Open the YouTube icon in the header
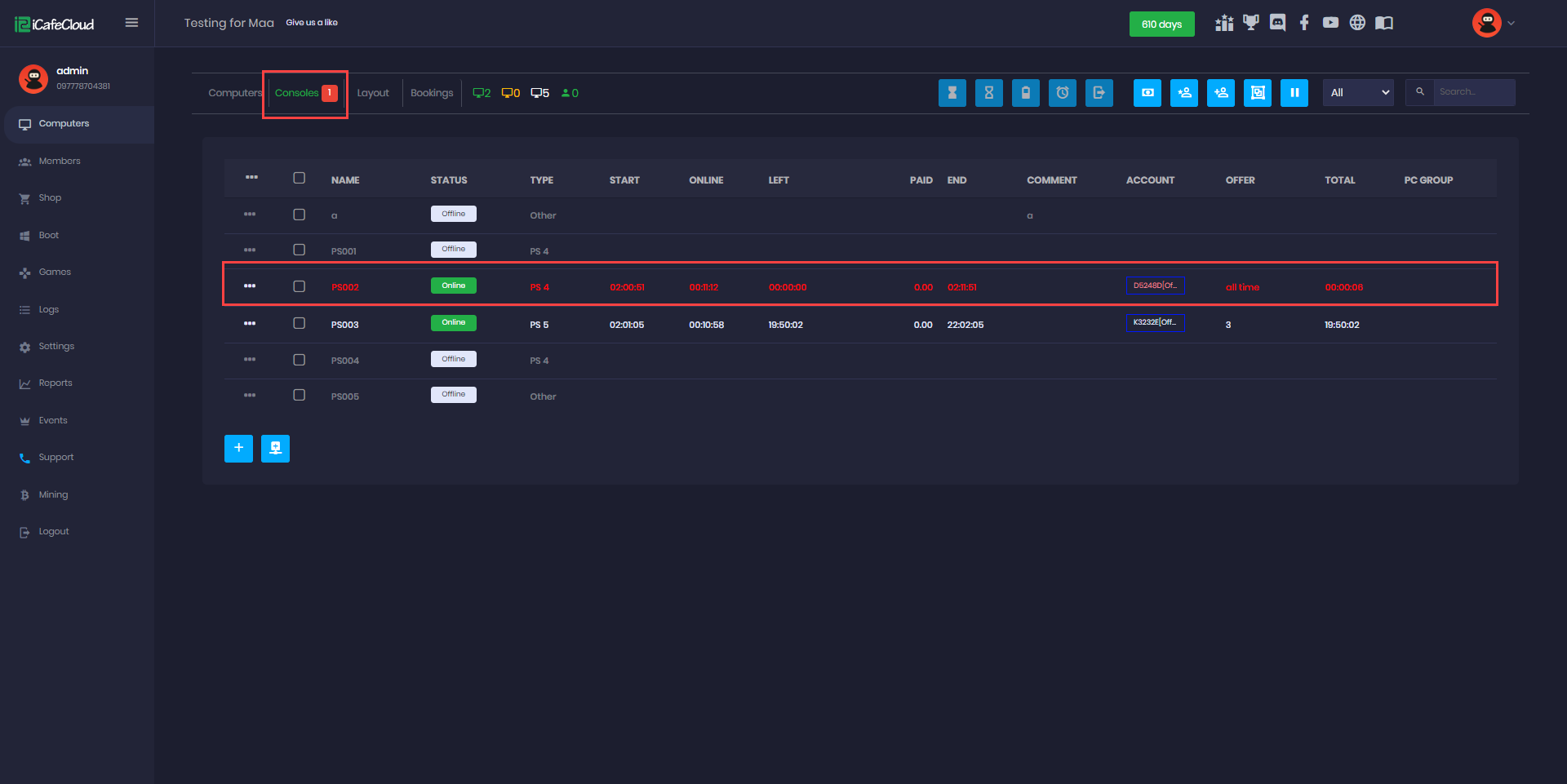The width and height of the screenshot is (1567, 784). [1330, 23]
